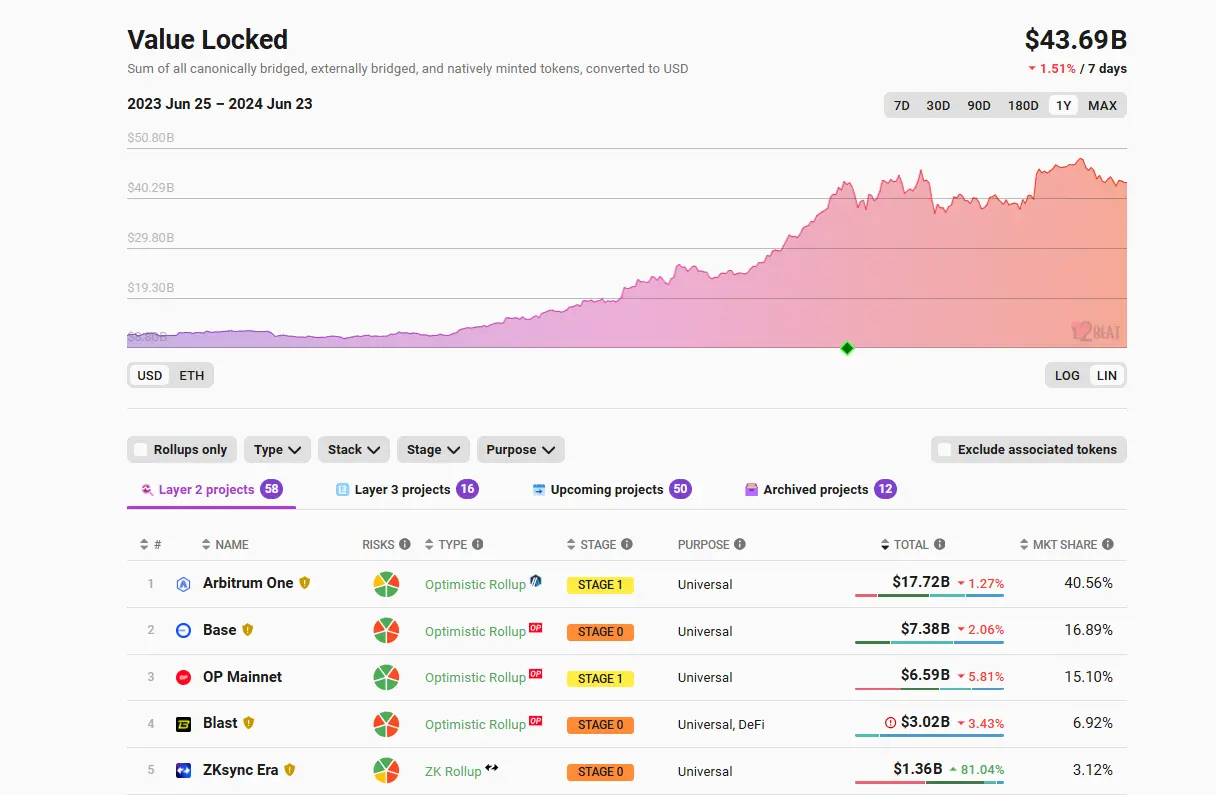Click the info icon next to MKT SHARE

tap(1107, 545)
